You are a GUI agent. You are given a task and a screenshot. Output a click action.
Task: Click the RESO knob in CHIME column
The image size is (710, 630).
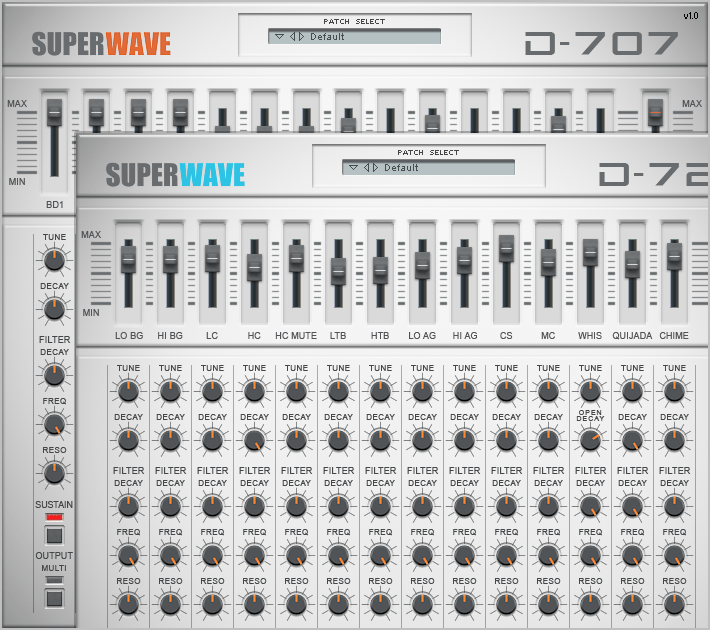click(675, 603)
